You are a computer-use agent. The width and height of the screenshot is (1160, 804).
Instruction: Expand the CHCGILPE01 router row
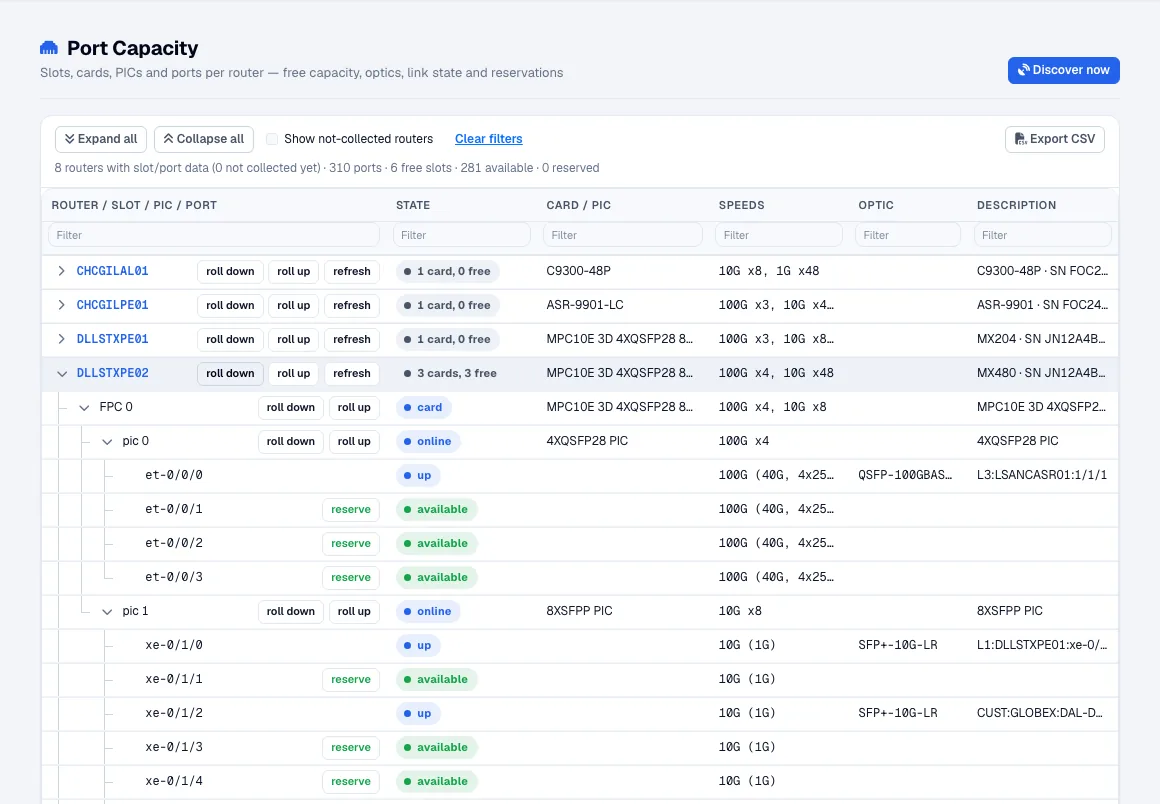click(61, 305)
